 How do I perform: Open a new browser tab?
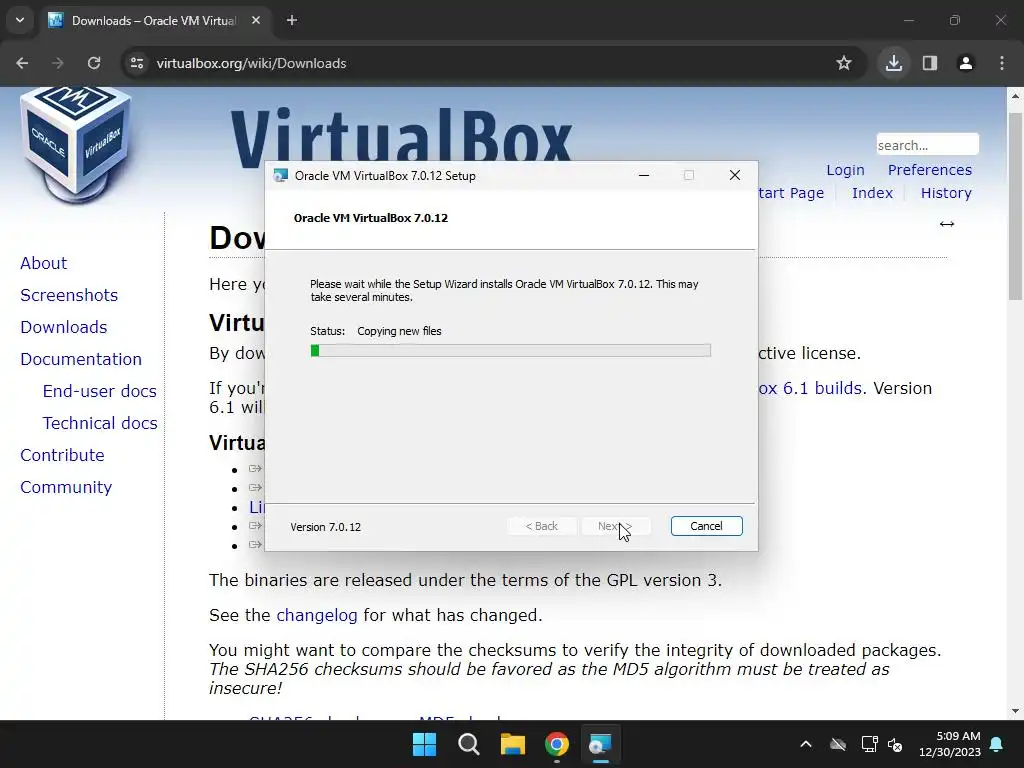292,20
